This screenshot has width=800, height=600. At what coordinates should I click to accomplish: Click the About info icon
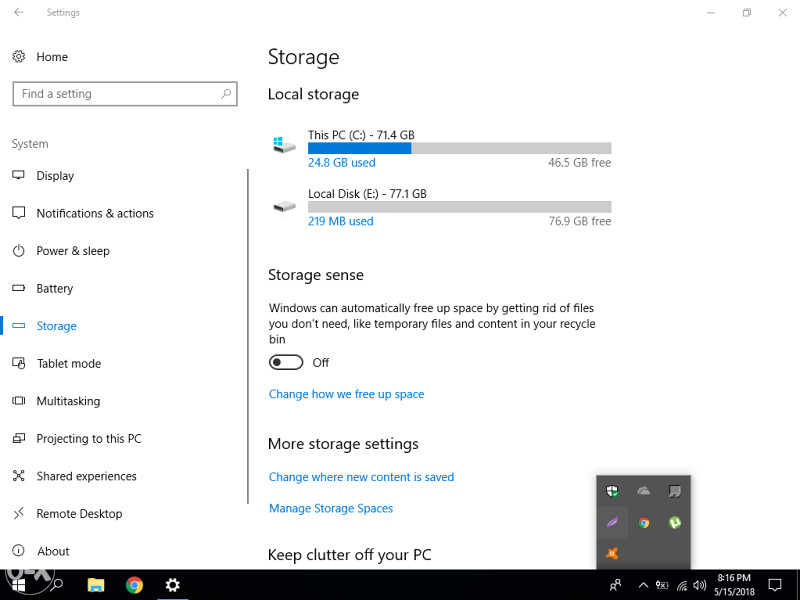click(19, 551)
